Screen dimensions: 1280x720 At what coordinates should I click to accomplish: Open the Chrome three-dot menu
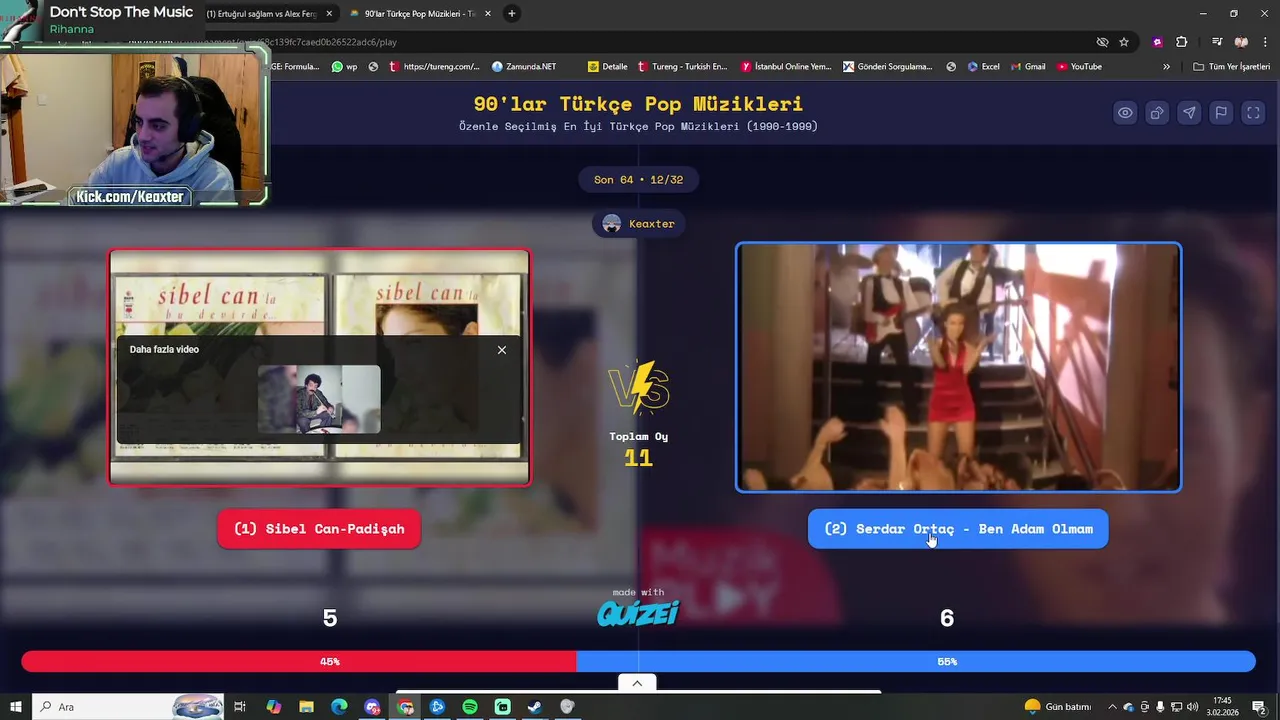(x=1265, y=42)
